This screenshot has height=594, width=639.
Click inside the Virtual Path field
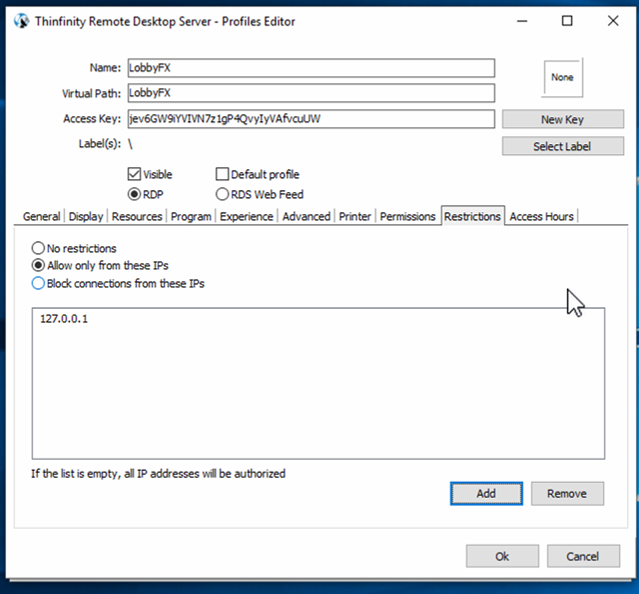pos(310,93)
